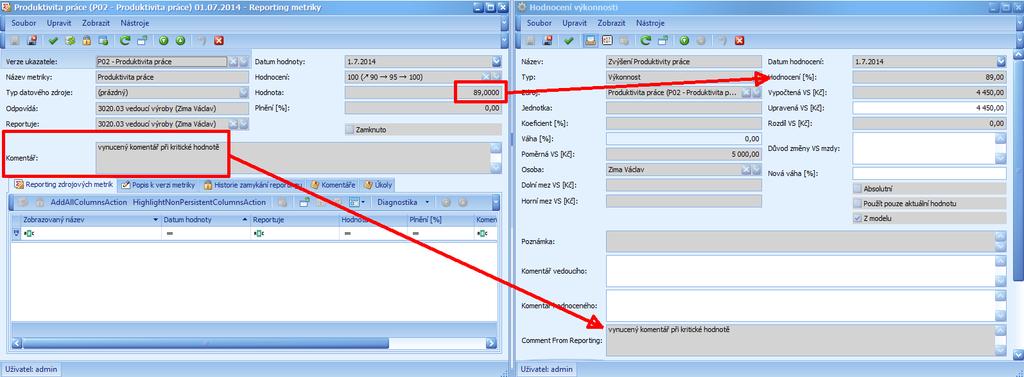
Task: Sort by the Plnění [%] column header
Action: pyautogui.click(x=441, y=220)
